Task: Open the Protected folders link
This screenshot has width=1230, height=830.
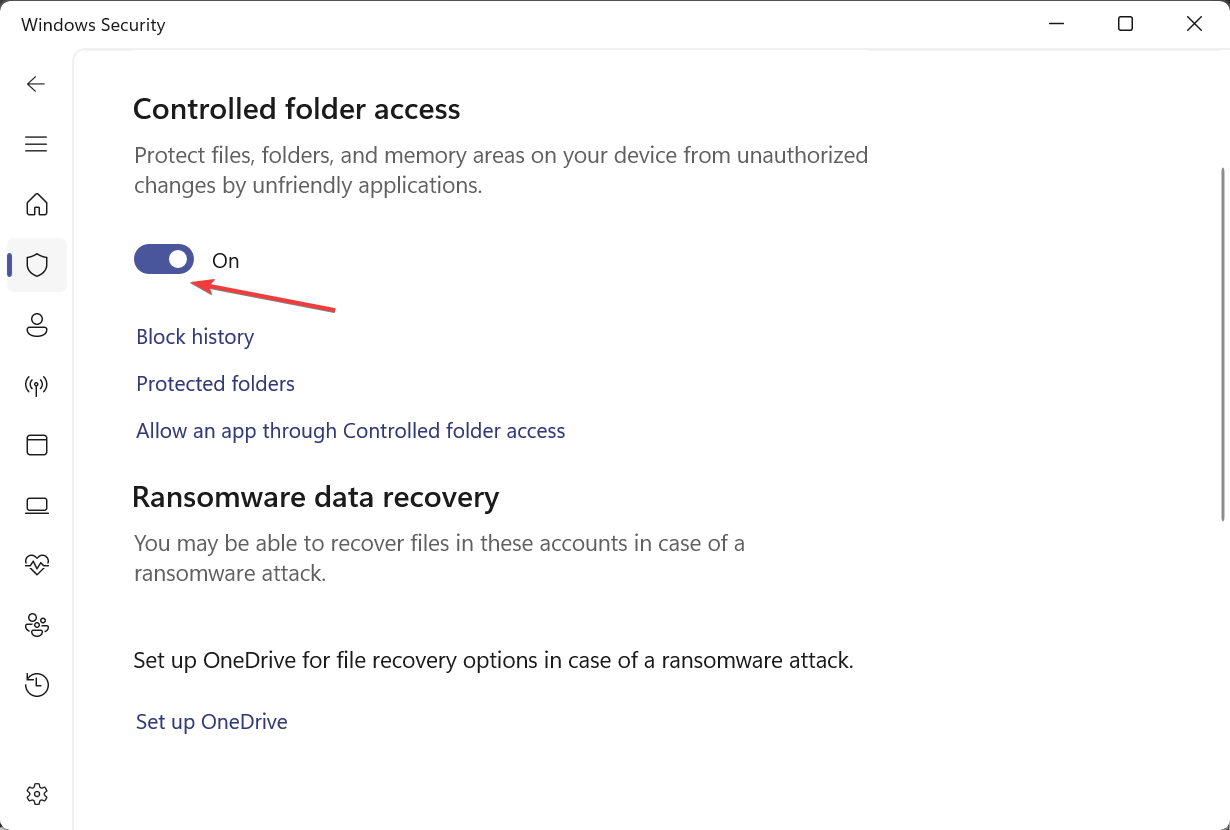Action: (x=215, y=384)
